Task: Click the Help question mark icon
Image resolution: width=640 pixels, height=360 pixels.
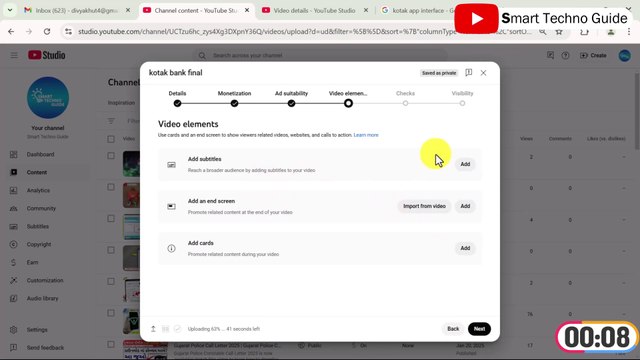Action: pyautogui.click(x=565, y=55)
